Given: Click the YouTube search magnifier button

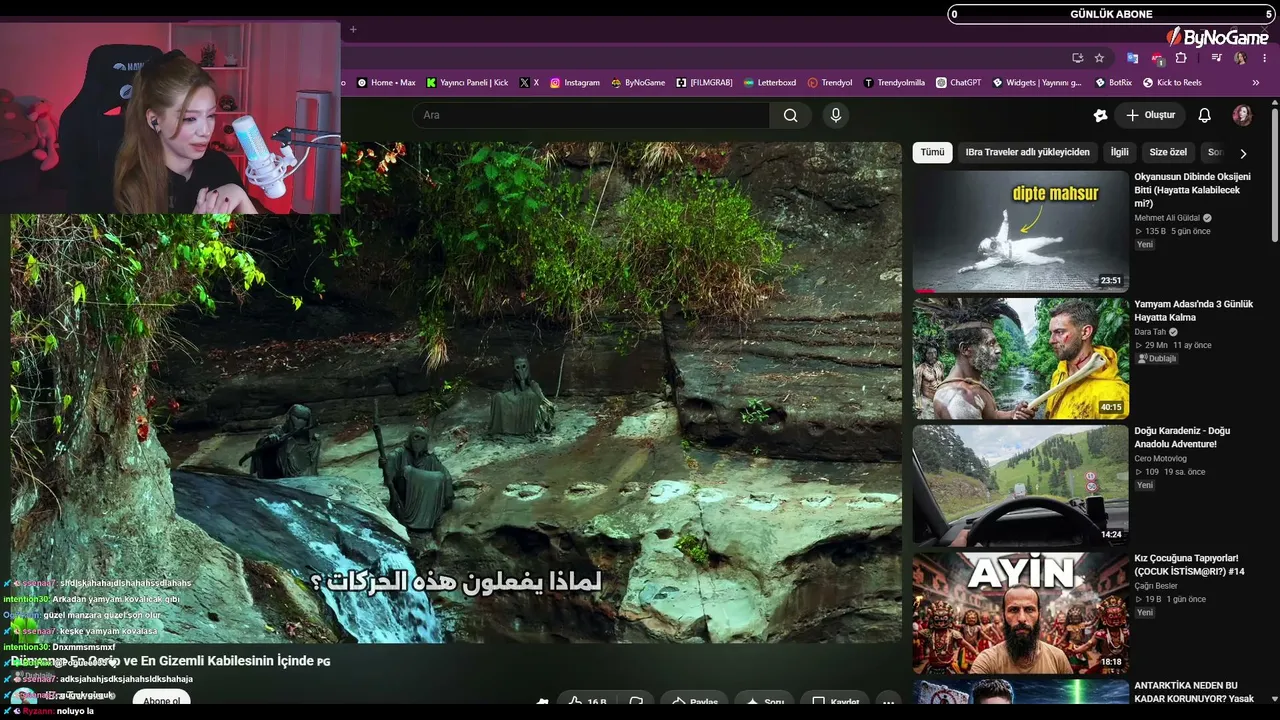Looking at the screenshot, I should click(x=791, y=115).
